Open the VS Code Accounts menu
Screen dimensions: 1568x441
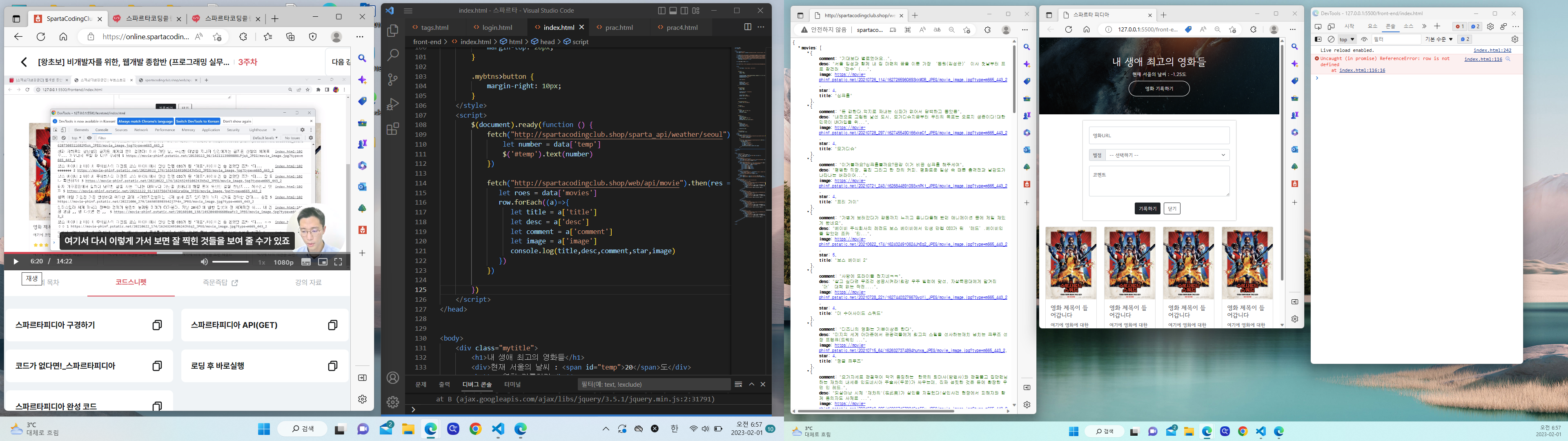(393, 378)
